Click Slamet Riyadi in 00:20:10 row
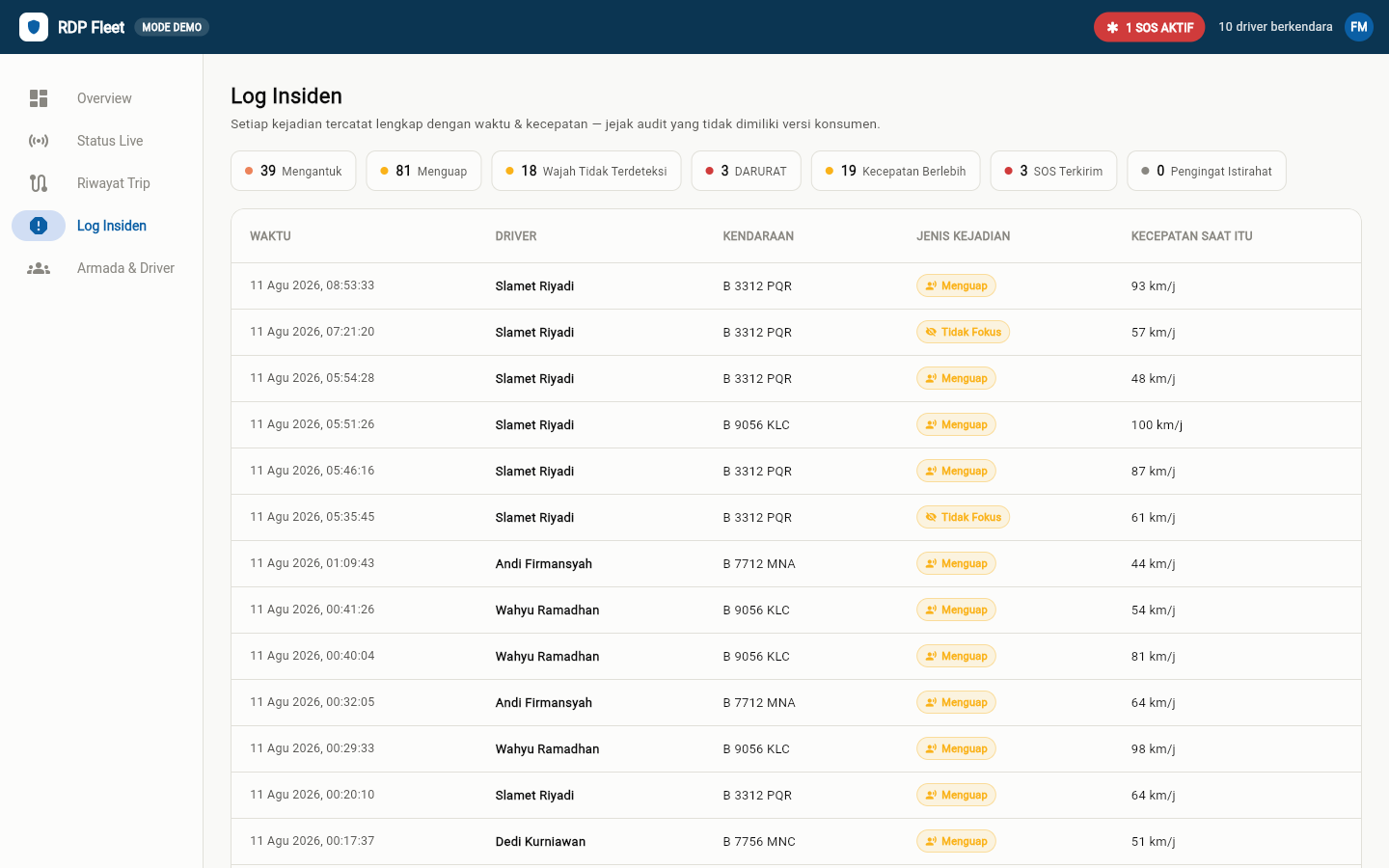The width and height of the screenshot is (1389, 868). pos(534,795)
